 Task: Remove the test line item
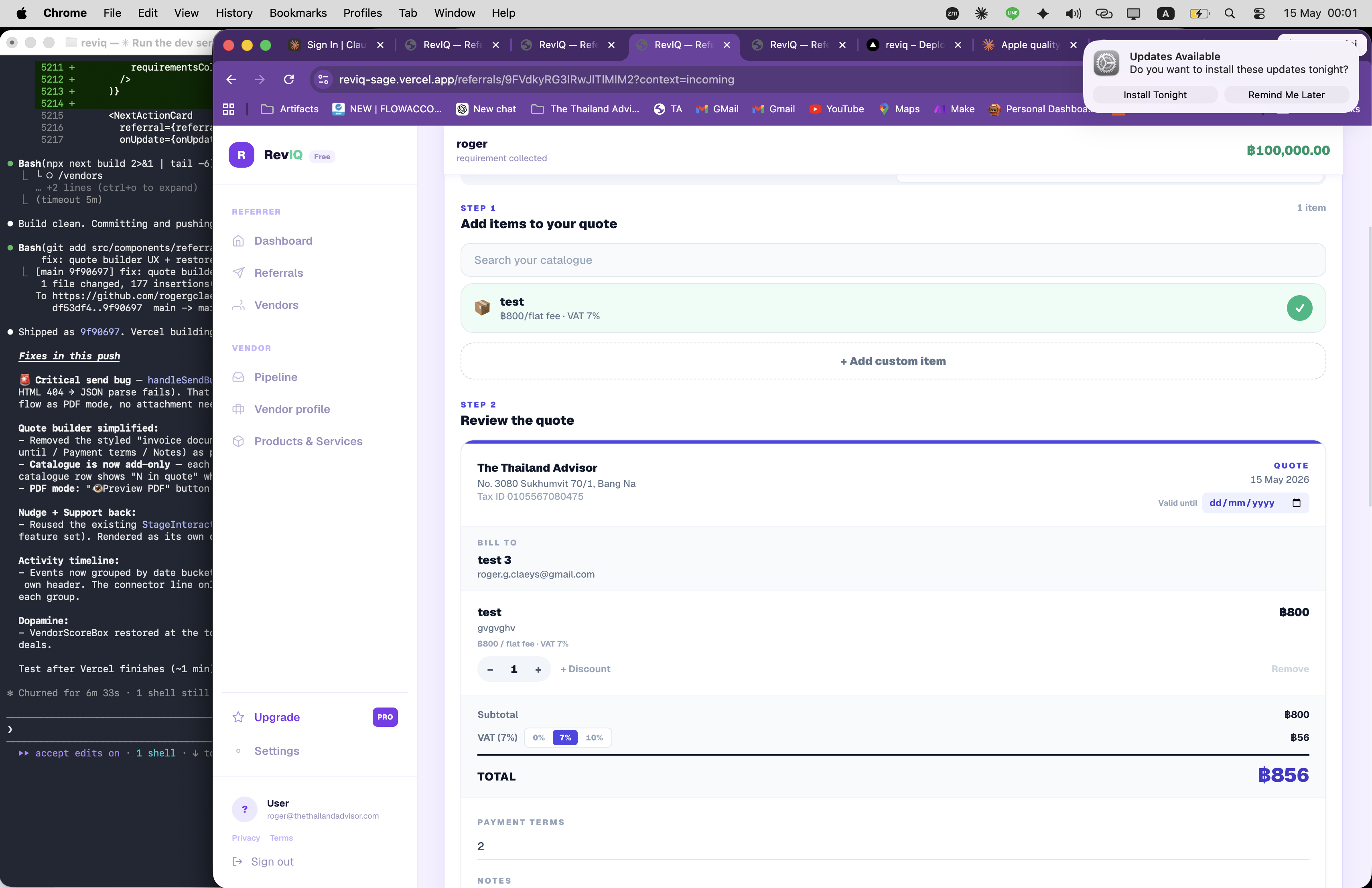[1290, 669]
